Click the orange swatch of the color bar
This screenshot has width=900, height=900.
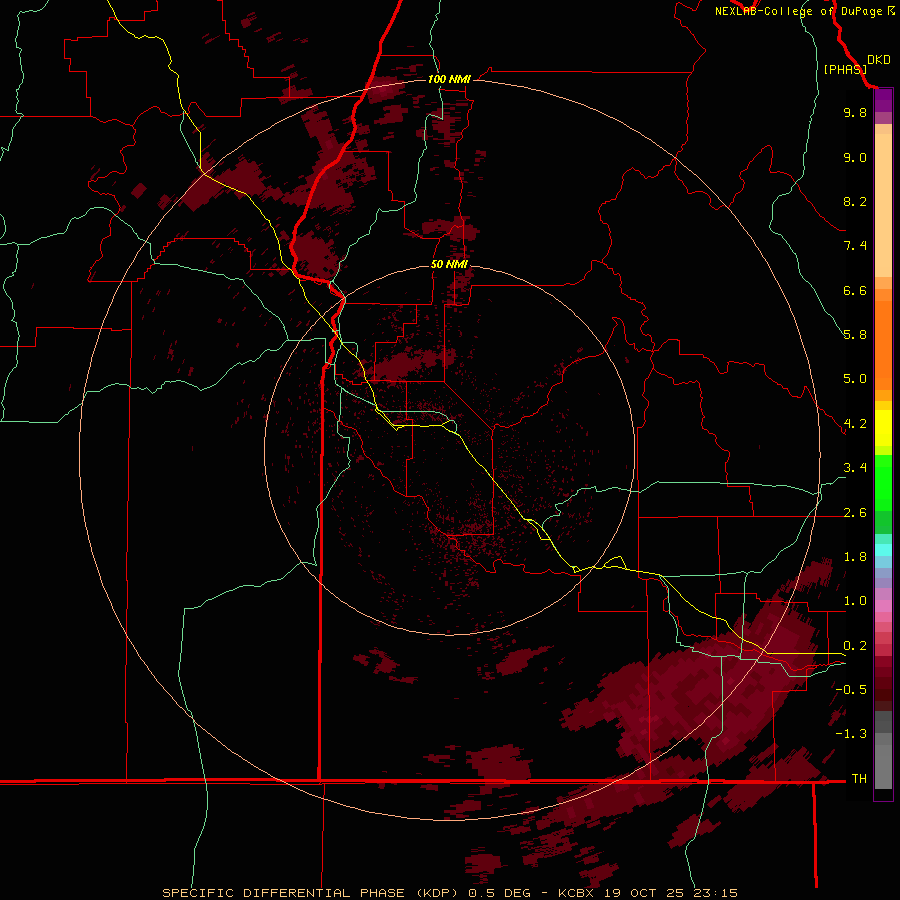click(883, 344)
